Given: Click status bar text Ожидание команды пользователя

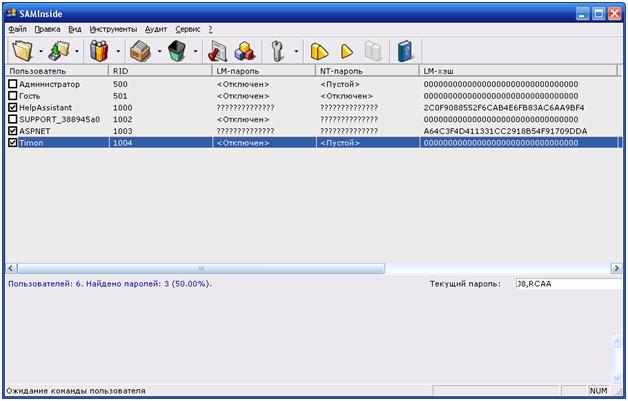Looking at the screenshot, I should pos(76,390).
